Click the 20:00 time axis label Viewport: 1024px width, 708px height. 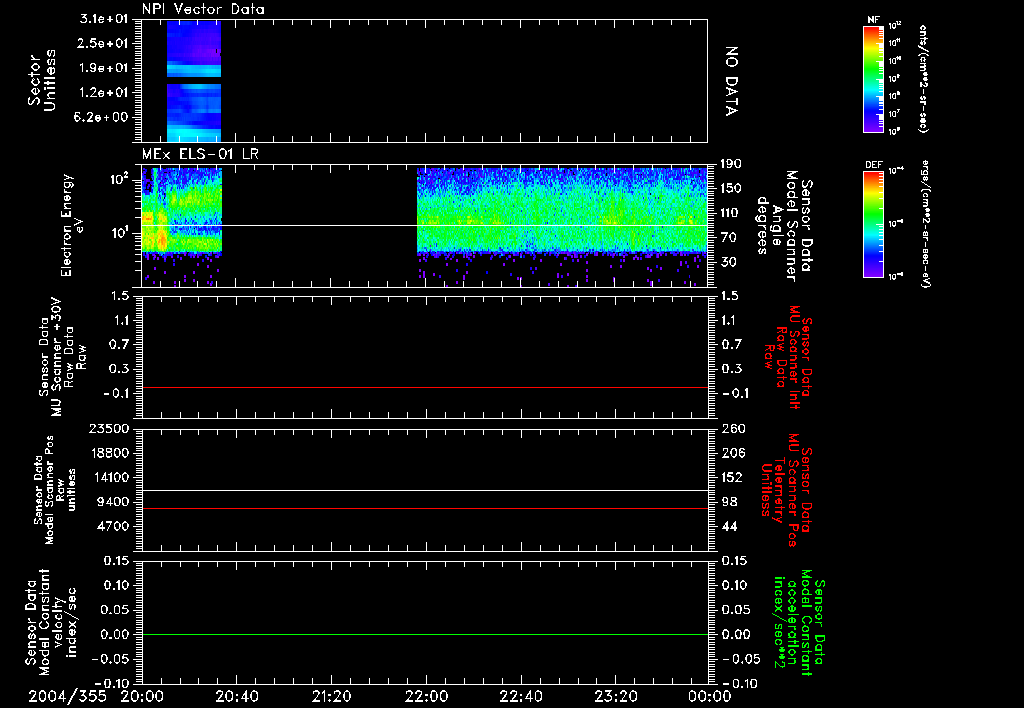[142, 696]
